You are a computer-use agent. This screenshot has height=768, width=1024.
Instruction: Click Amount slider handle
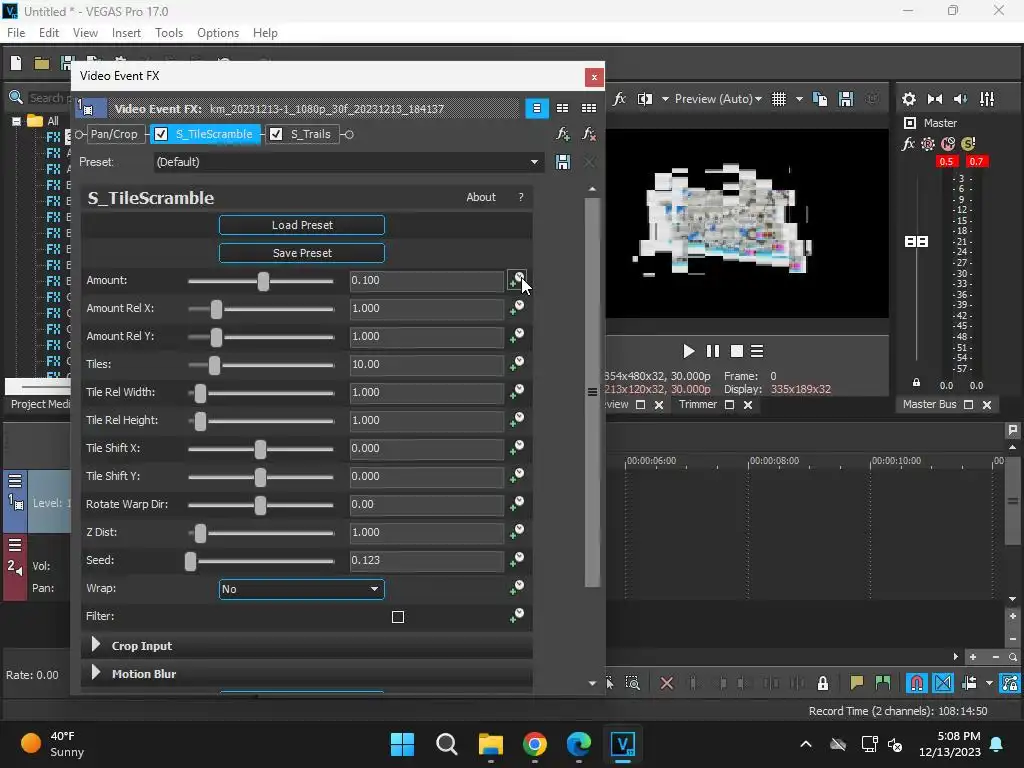point(263,281)
